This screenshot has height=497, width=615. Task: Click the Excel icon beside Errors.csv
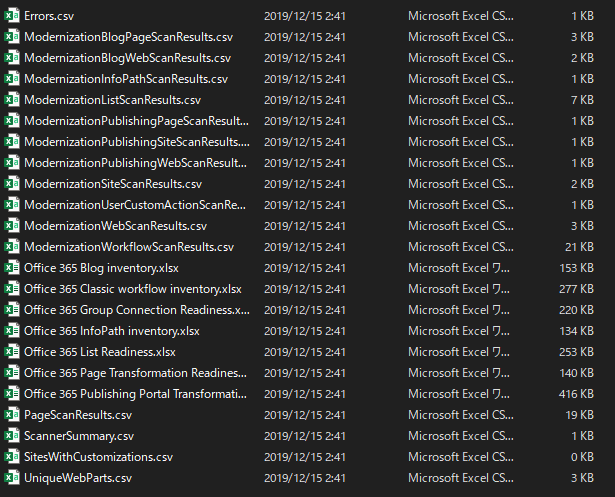click(12, 15)
